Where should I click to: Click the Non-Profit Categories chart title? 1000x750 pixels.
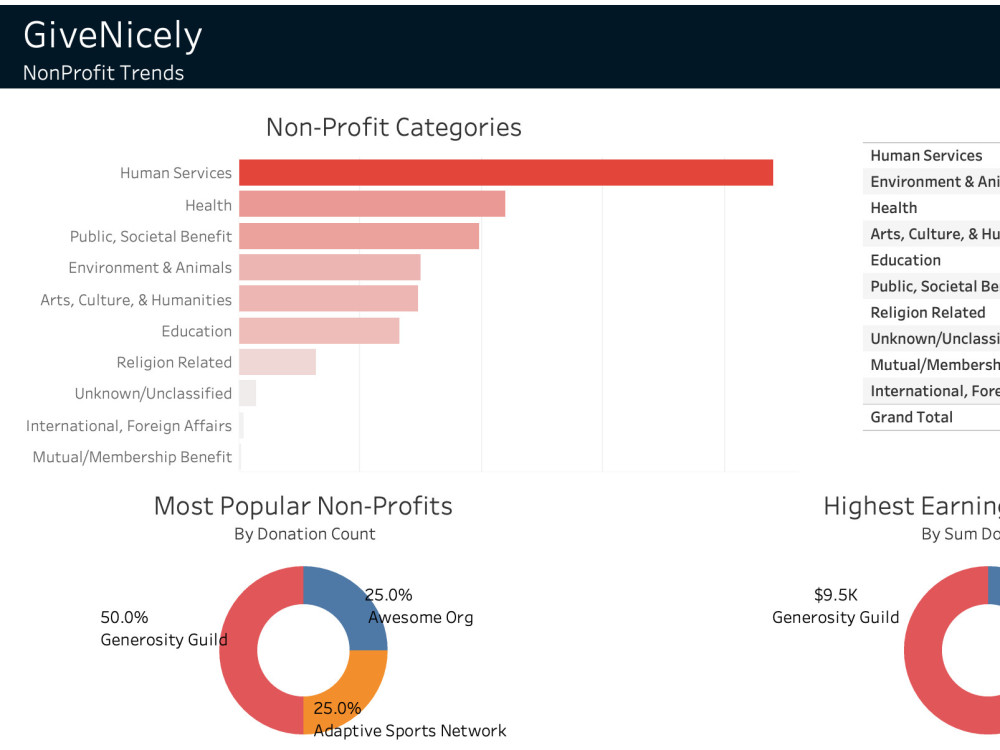(393, 127)
